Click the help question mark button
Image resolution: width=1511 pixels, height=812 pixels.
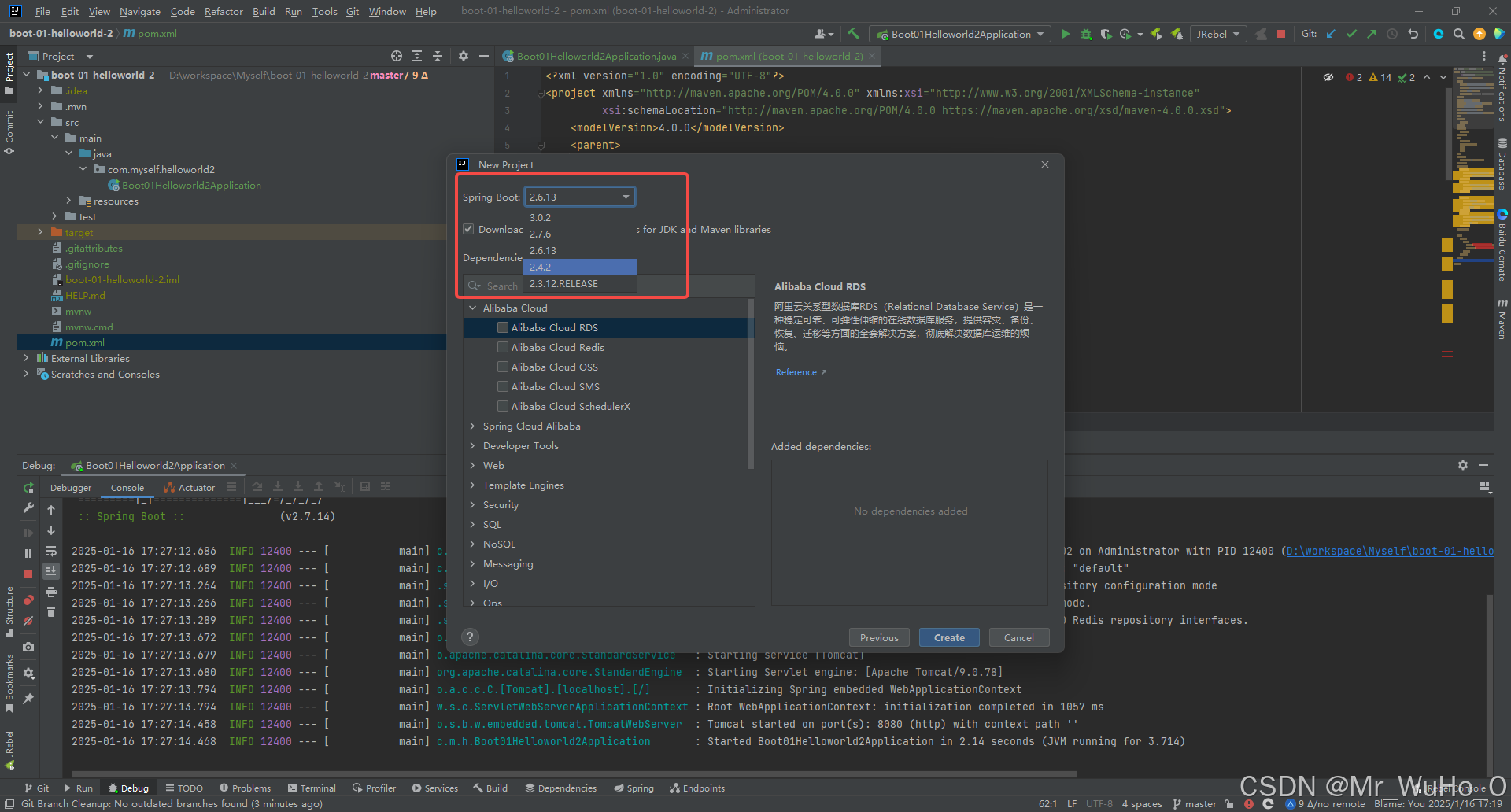coord(470,637)
